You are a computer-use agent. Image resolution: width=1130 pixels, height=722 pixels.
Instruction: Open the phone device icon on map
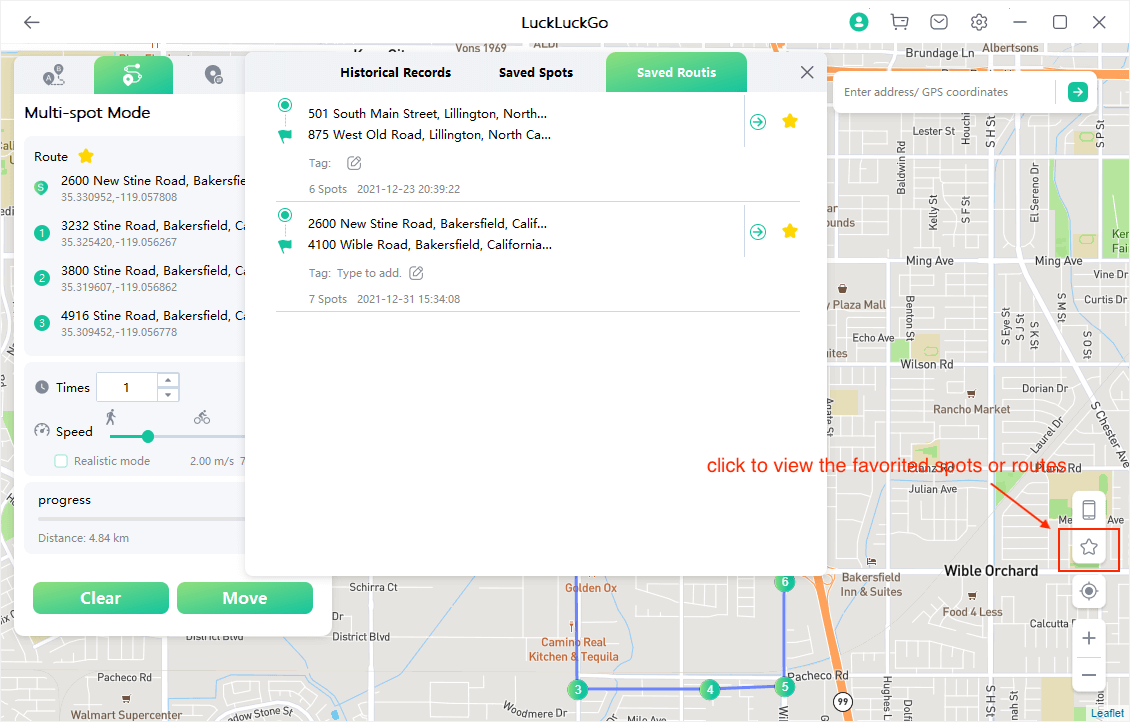pos(1089,509)
